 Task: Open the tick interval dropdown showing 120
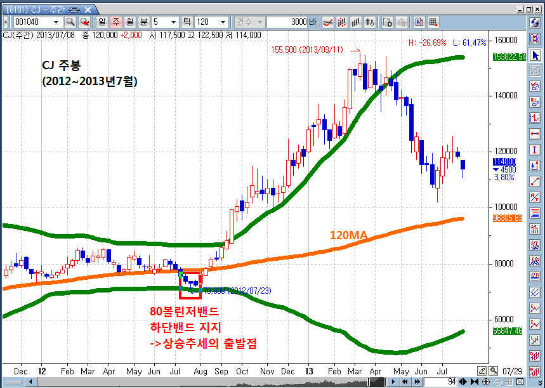pyautogui.click(x=223, y=22)
